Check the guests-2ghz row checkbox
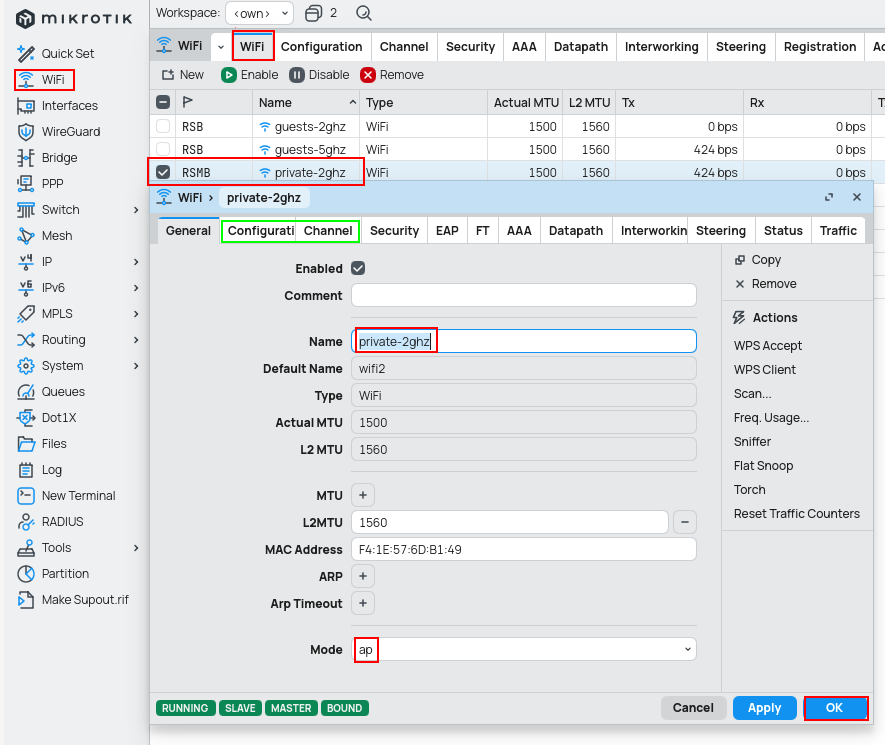The width and height of the screenshot is (885, 745). (163, 126)
